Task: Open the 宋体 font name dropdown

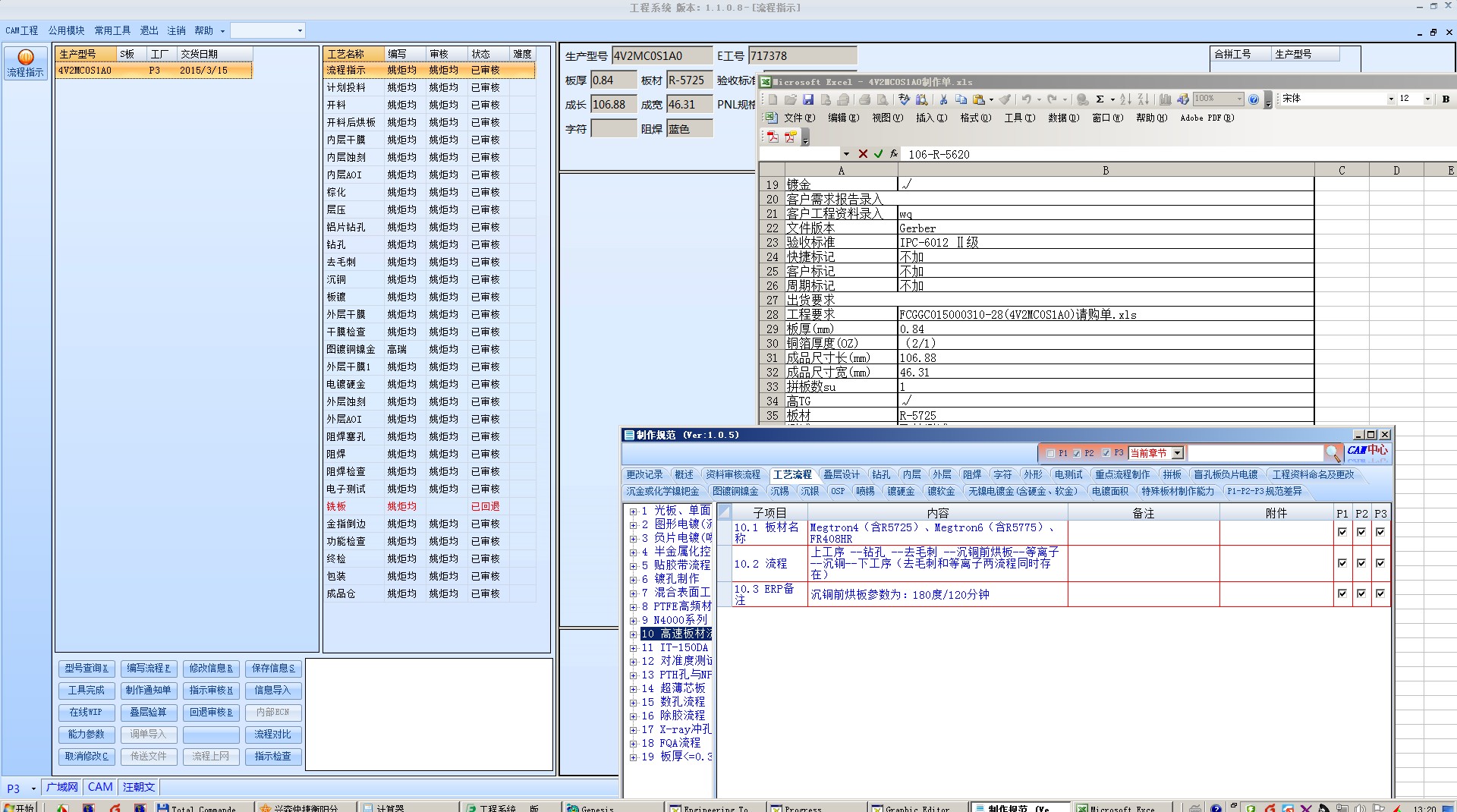Action: click(1390, 99)
